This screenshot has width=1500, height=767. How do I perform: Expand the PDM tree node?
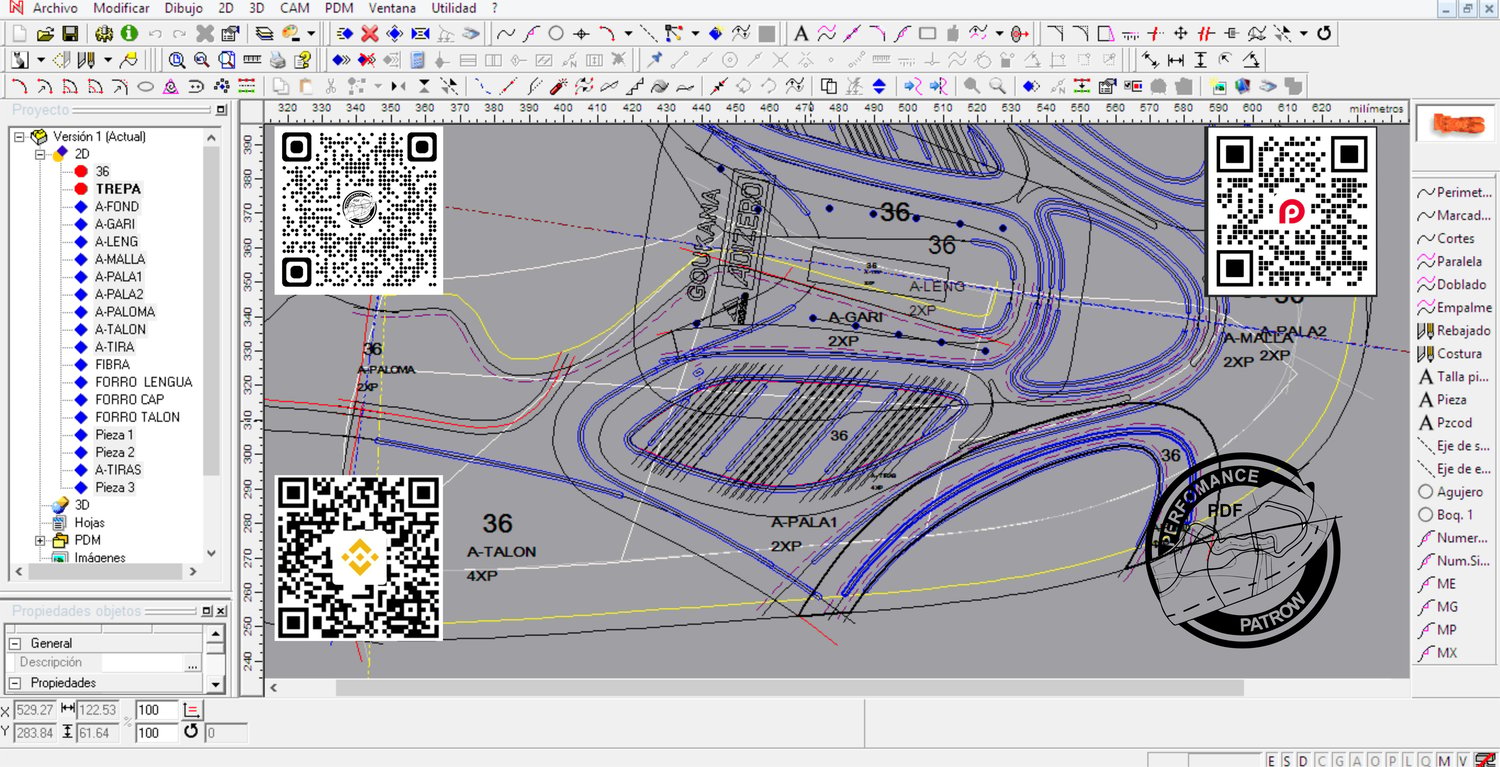coord(40,540)
